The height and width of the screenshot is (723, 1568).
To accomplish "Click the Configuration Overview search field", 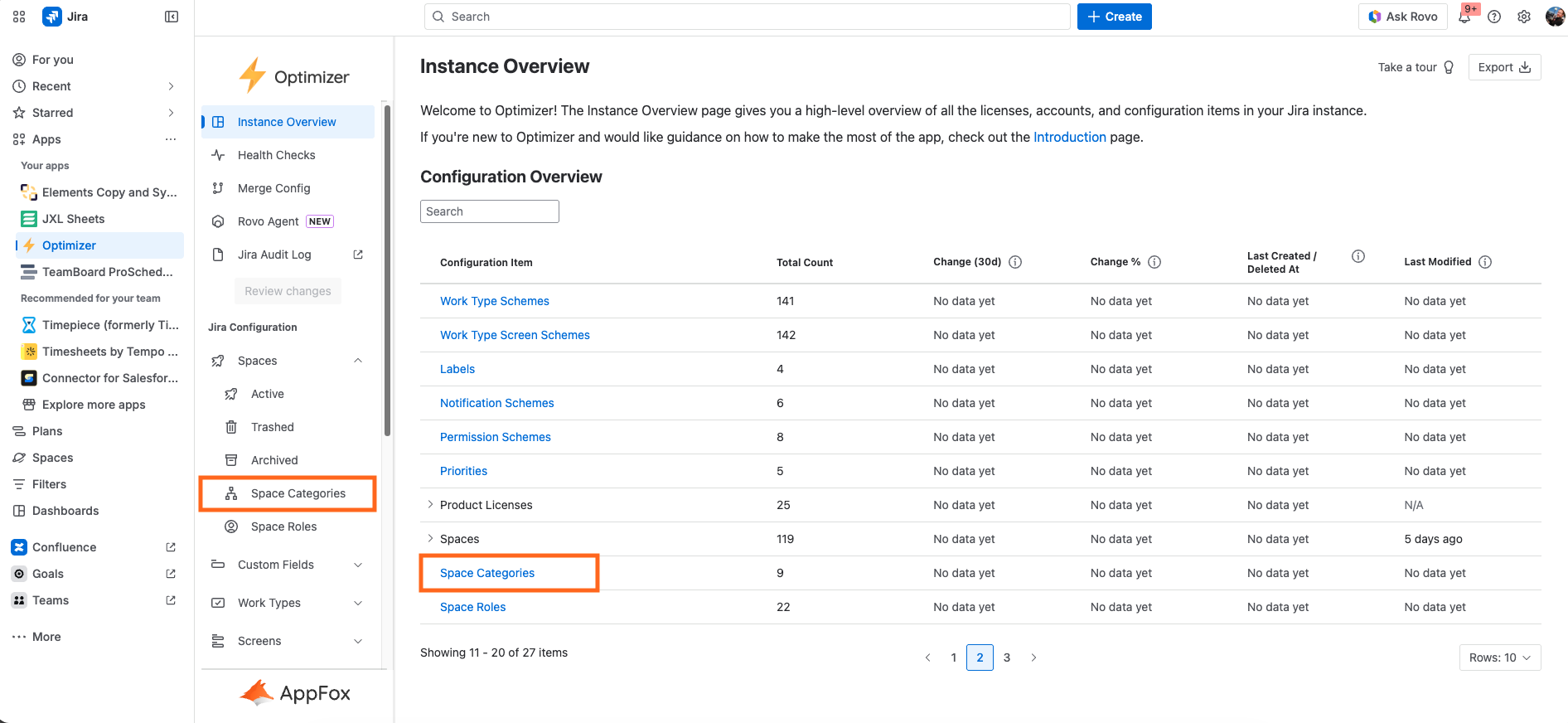I will [489, 211].
